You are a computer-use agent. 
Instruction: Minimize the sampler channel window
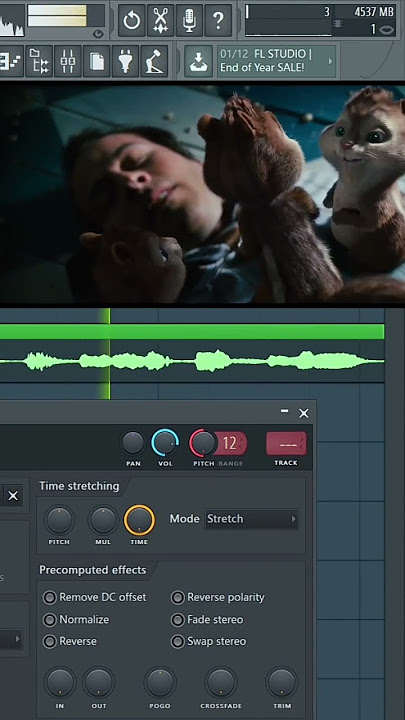tap(285, 411)
